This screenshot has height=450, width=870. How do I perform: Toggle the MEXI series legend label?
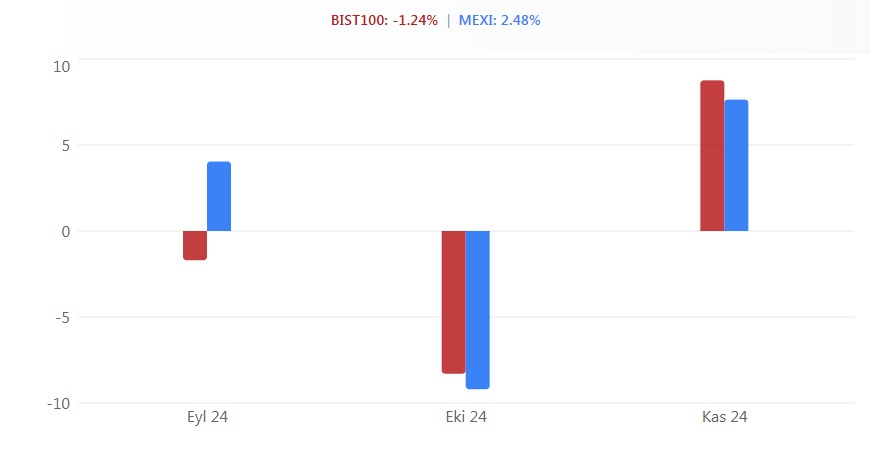479,20
